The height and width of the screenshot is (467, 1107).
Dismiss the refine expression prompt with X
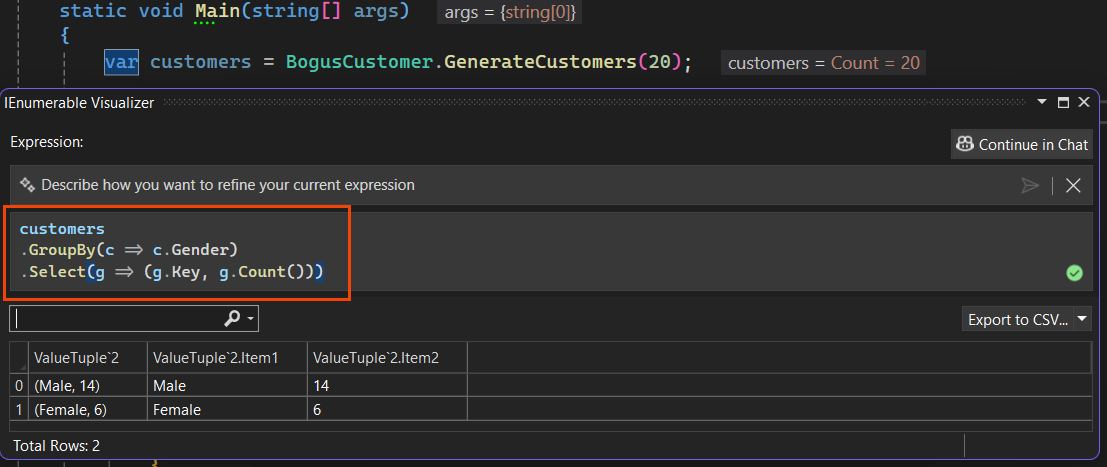[x=1073, y=186]
